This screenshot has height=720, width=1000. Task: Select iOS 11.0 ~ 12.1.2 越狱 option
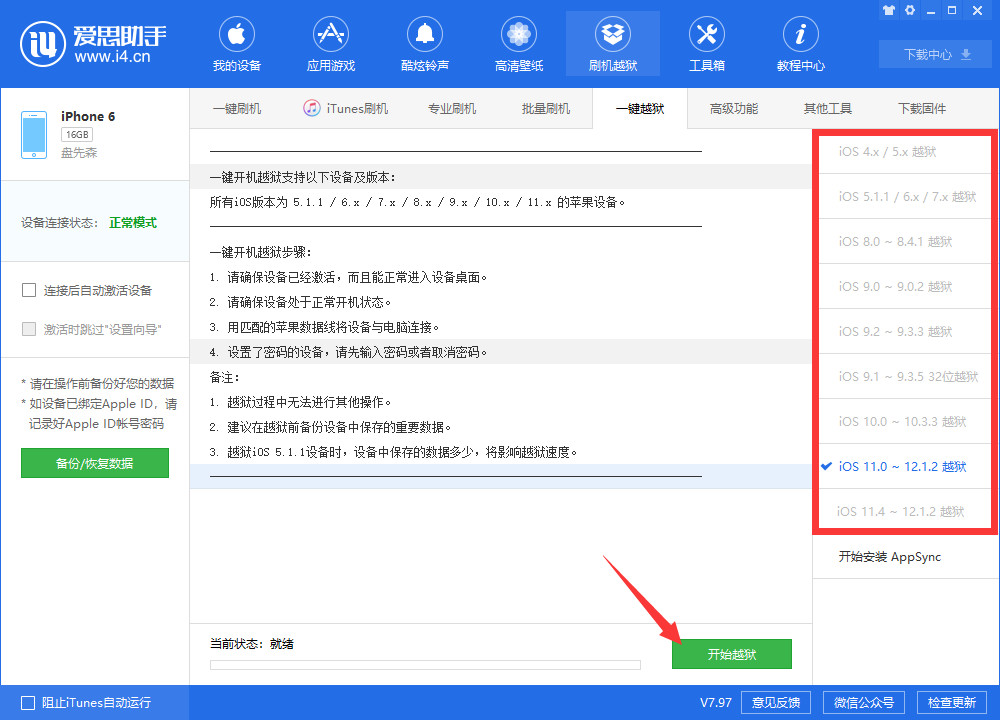(902, 467)
